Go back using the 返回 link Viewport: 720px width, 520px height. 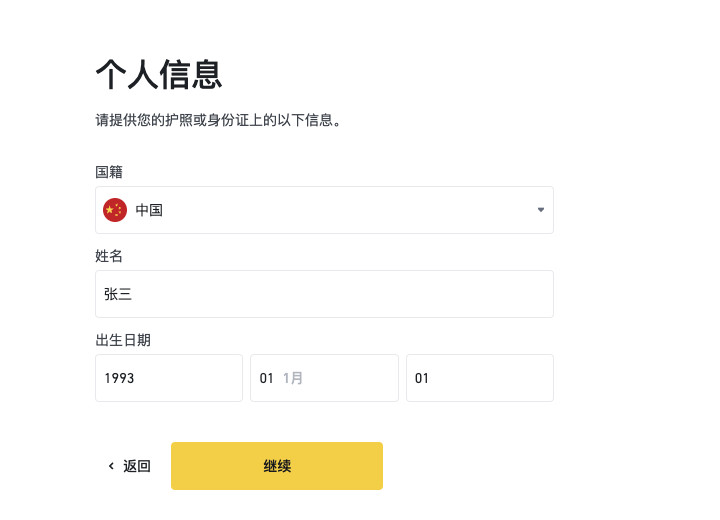click(136, 466)
